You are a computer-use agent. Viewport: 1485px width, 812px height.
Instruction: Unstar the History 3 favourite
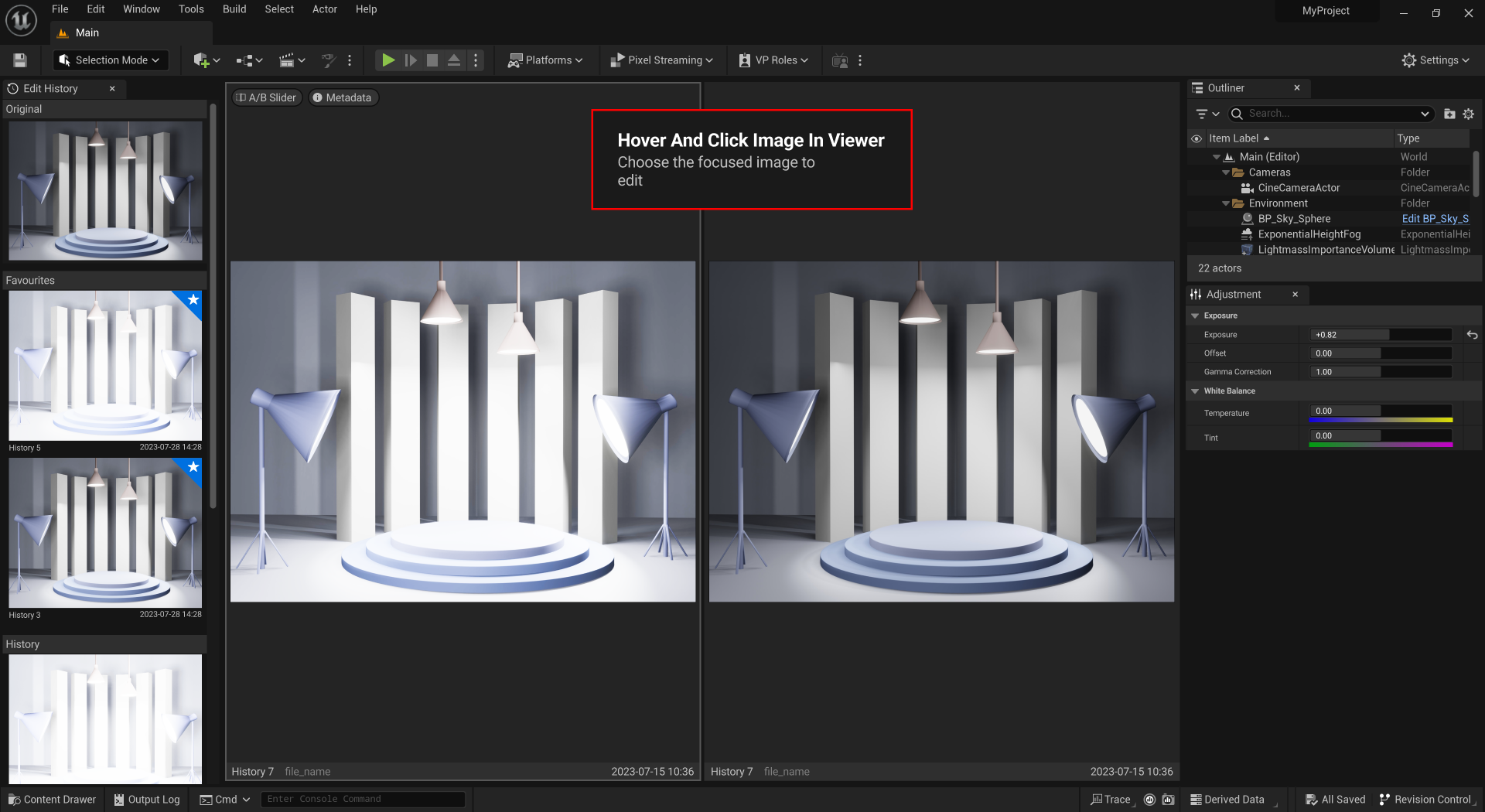coord(193,466)
